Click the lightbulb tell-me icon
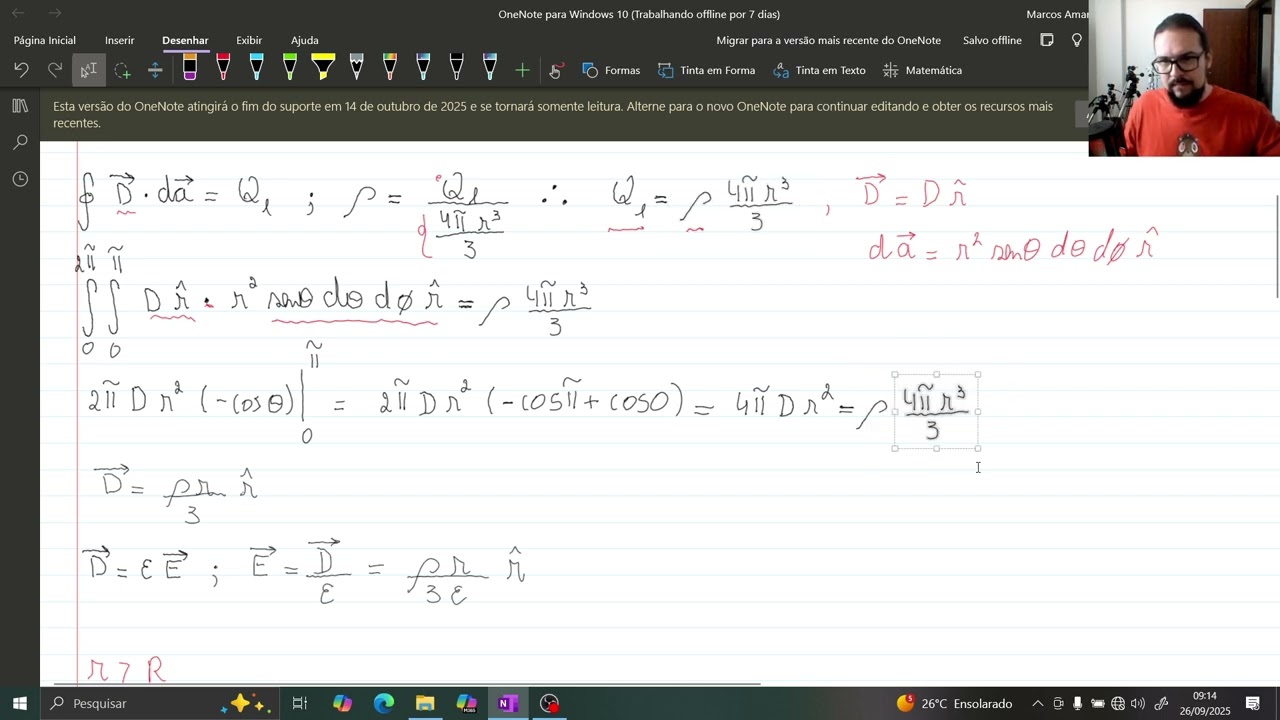 [1077, 40]
